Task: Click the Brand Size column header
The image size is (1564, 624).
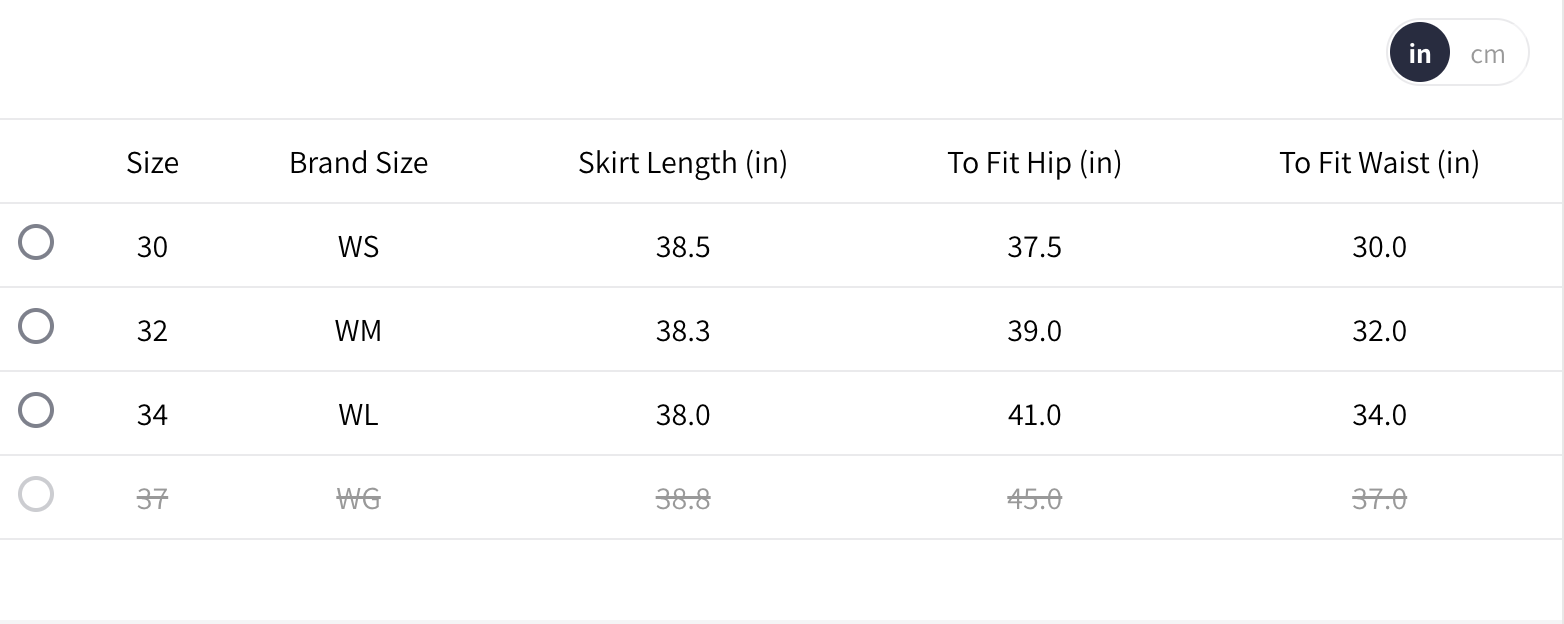Action: click(358, 163)
